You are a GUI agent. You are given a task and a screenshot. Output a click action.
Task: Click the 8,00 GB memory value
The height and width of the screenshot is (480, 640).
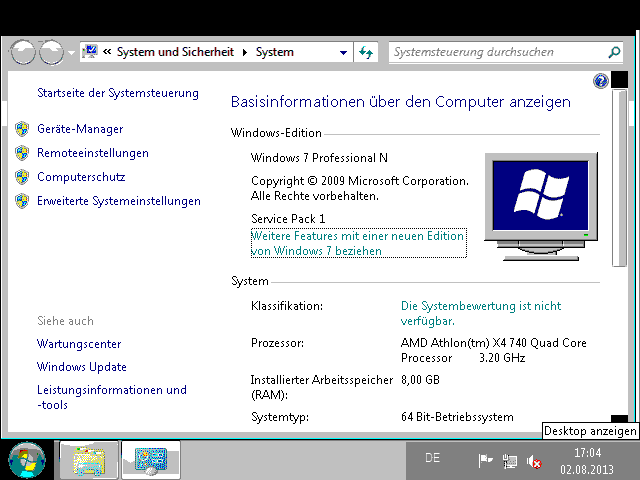click(420, 380)
